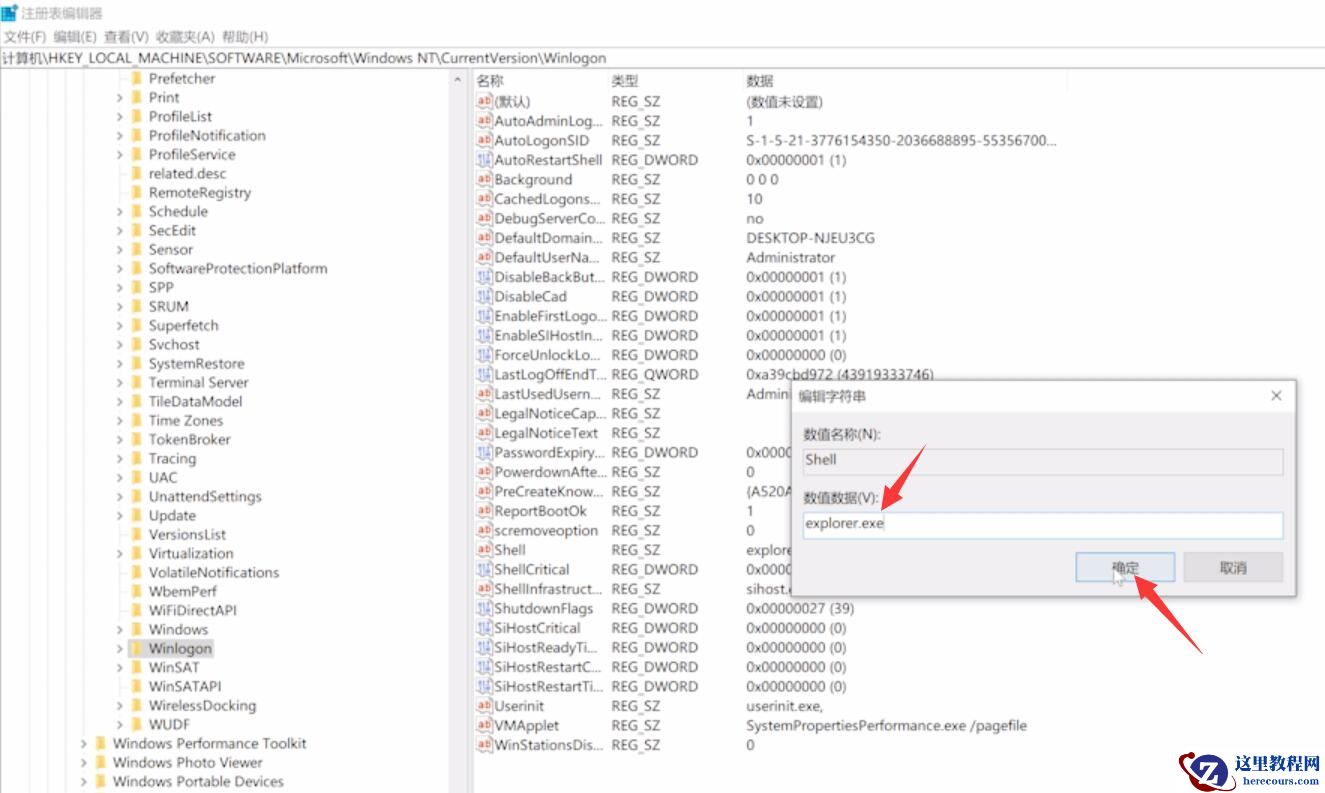Click the AutoAdminLog REG_SZ icon
The image size is (1325, 793).
484,121
